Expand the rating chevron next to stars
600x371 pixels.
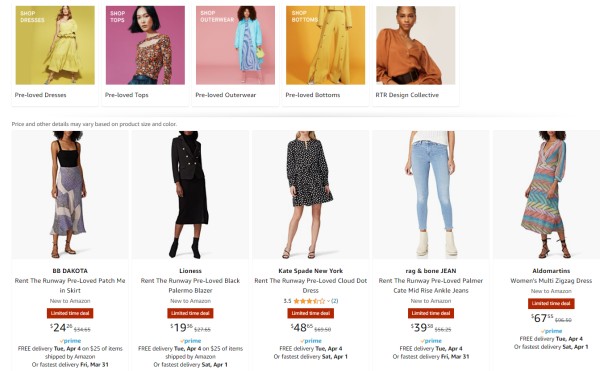point(328,301)
